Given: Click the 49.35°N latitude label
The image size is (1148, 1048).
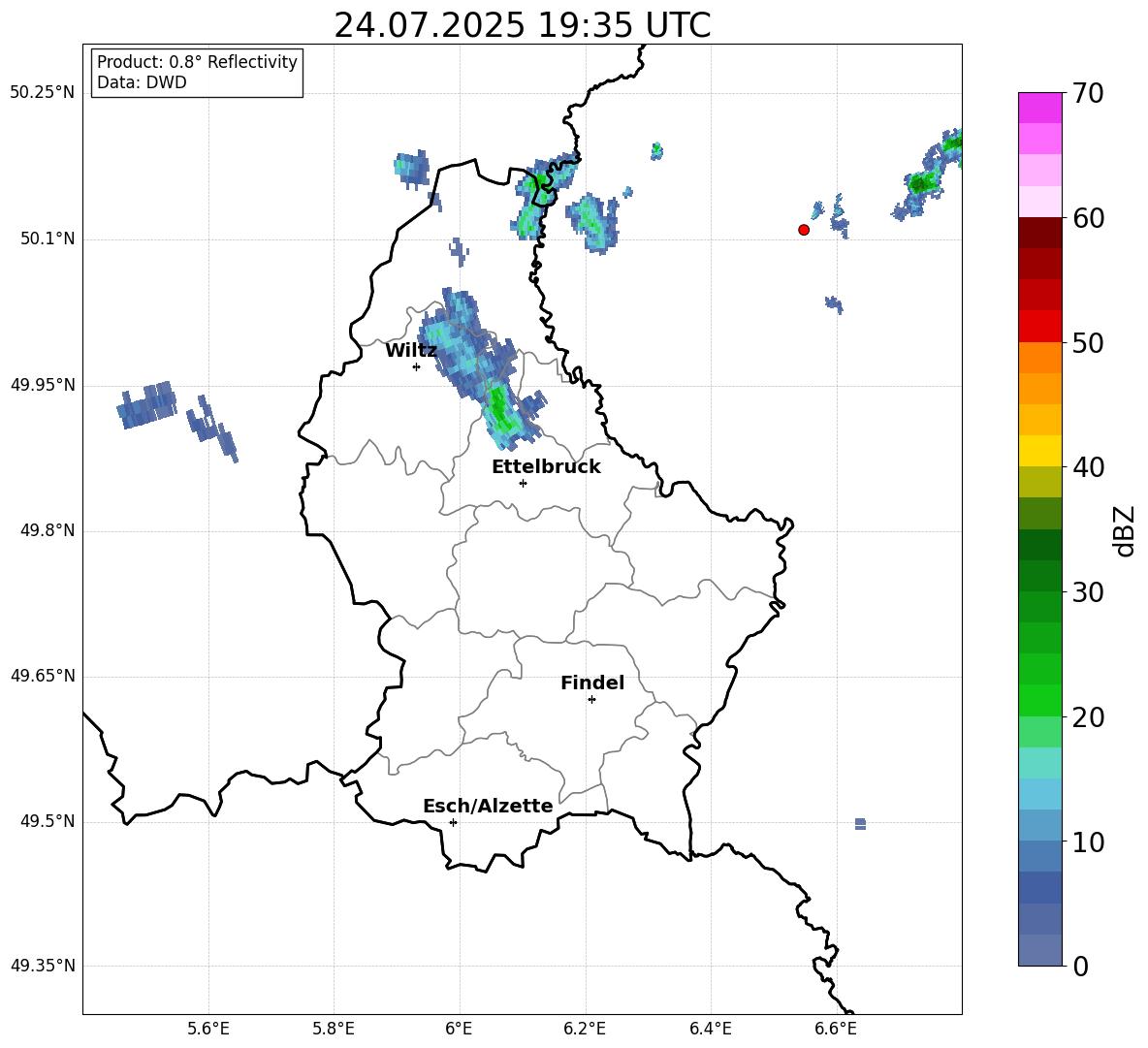Looking at the screenshot, I should 43,966.
